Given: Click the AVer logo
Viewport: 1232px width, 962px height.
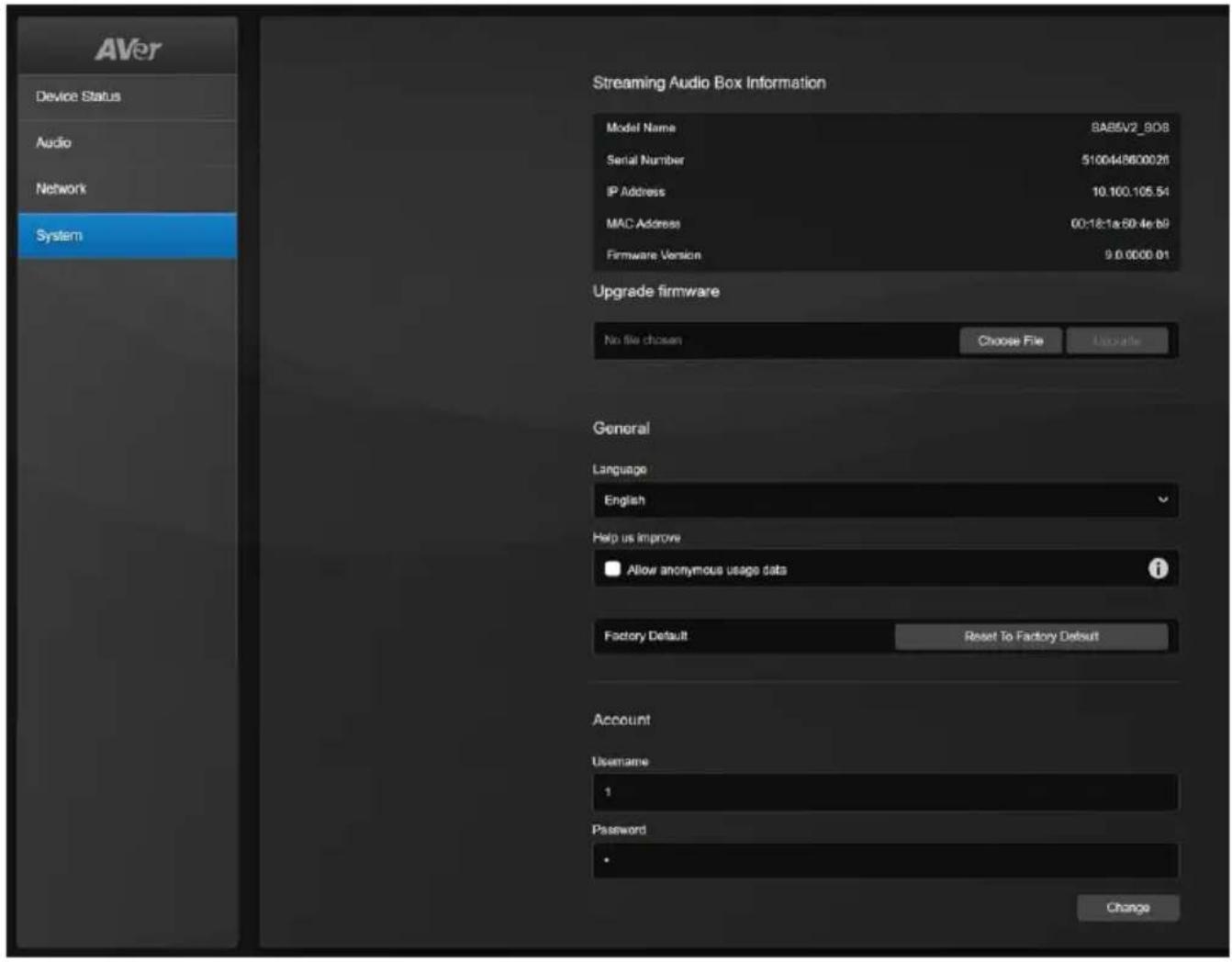Looking at the screenshot, I should click(x=128, y=49).
